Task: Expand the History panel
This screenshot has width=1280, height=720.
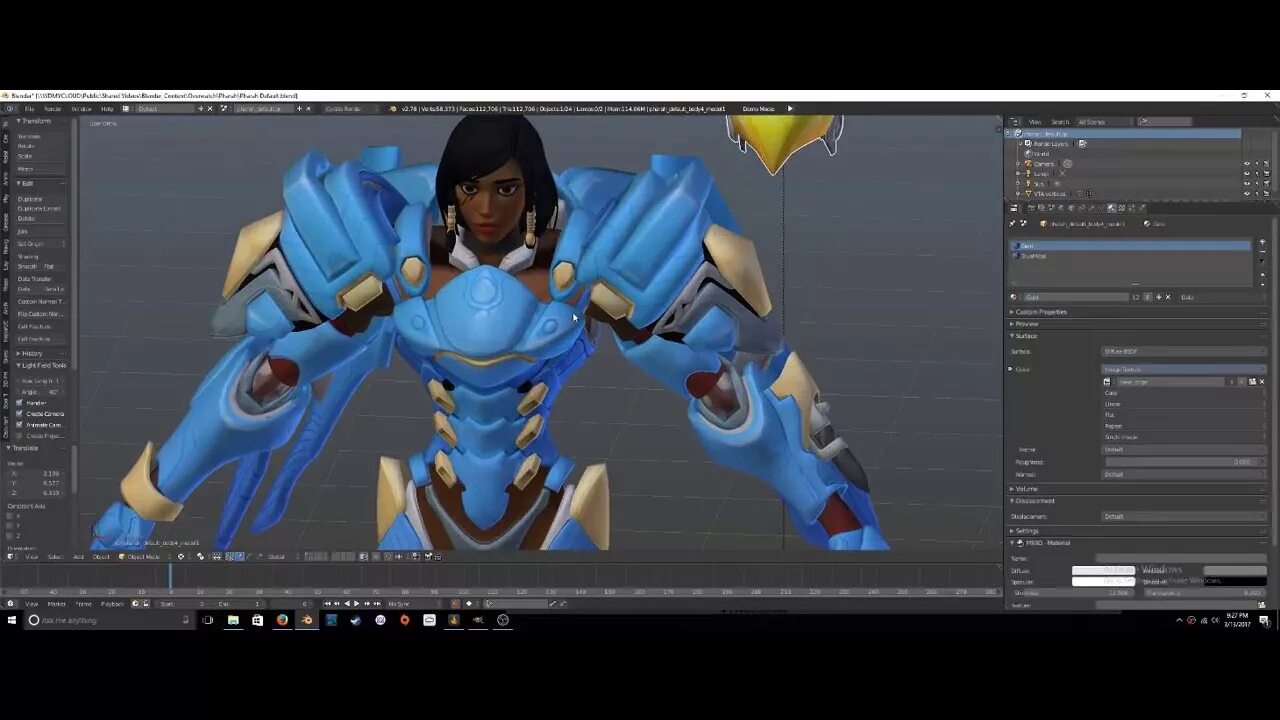Action: click(38, 353)
